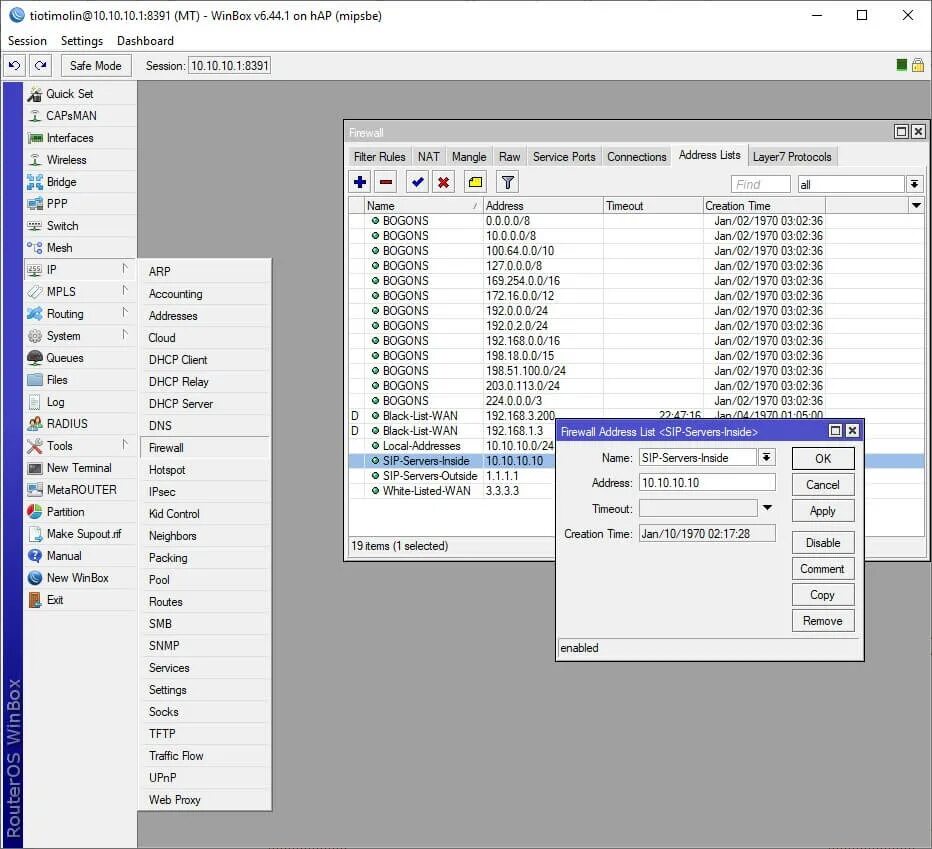Toggle the Safe Mode button
Viewport: 932px width, 849px height.
coord(96,65)
